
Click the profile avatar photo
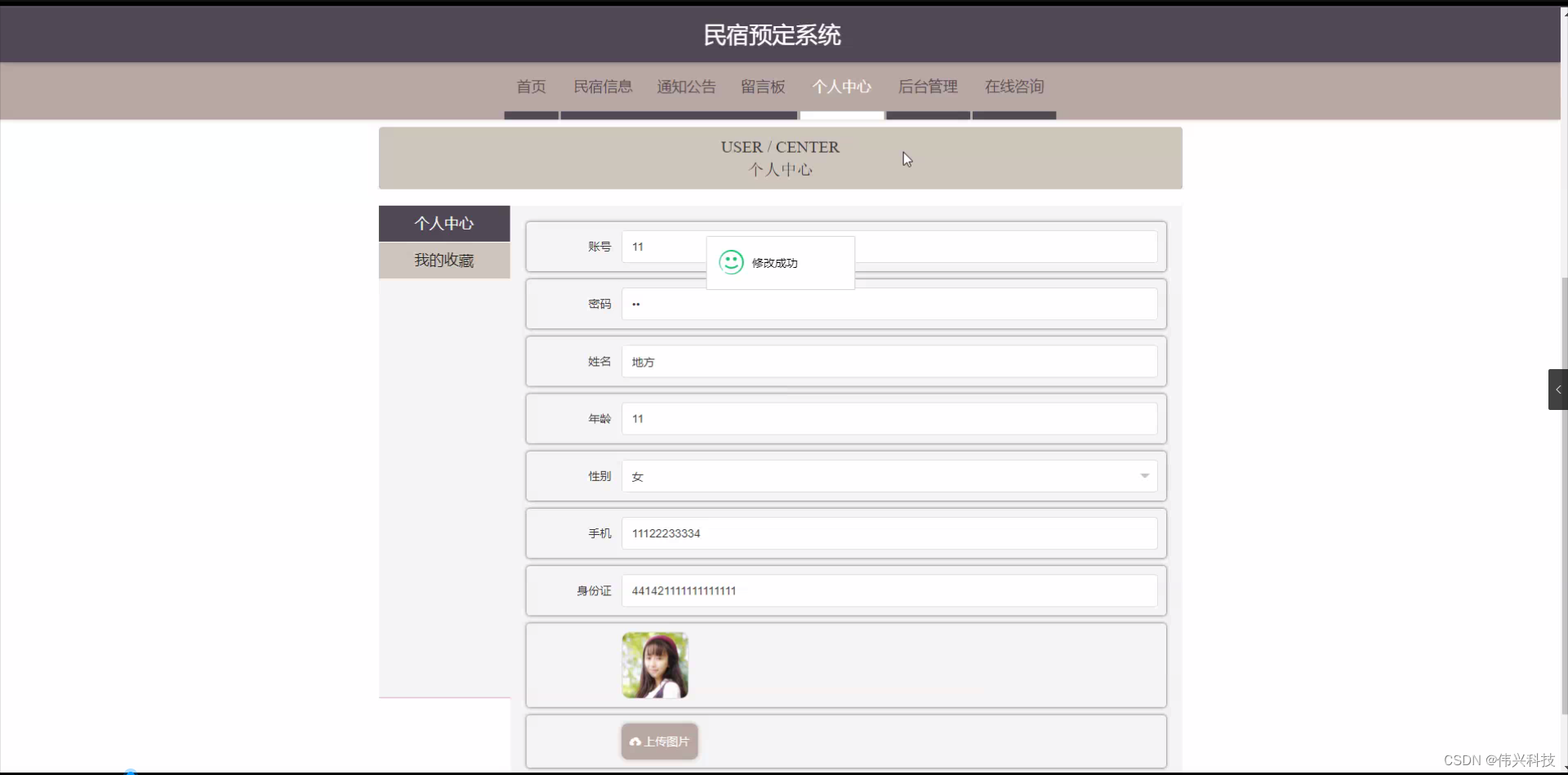click(654, 665)
